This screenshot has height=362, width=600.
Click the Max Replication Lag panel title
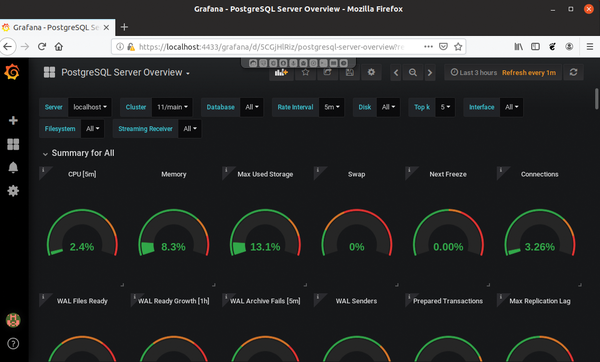pyautogui.click(x=540, y=301)
